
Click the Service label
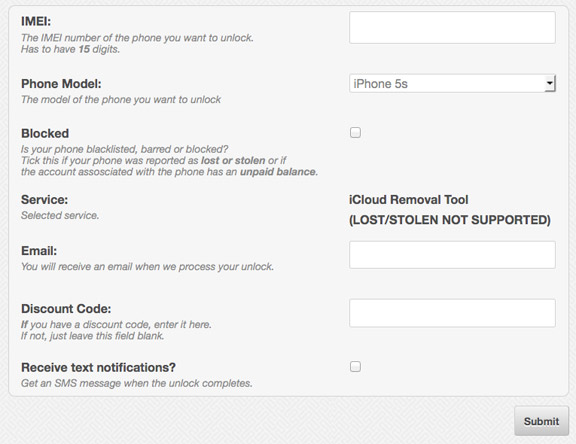pos(44,200)
